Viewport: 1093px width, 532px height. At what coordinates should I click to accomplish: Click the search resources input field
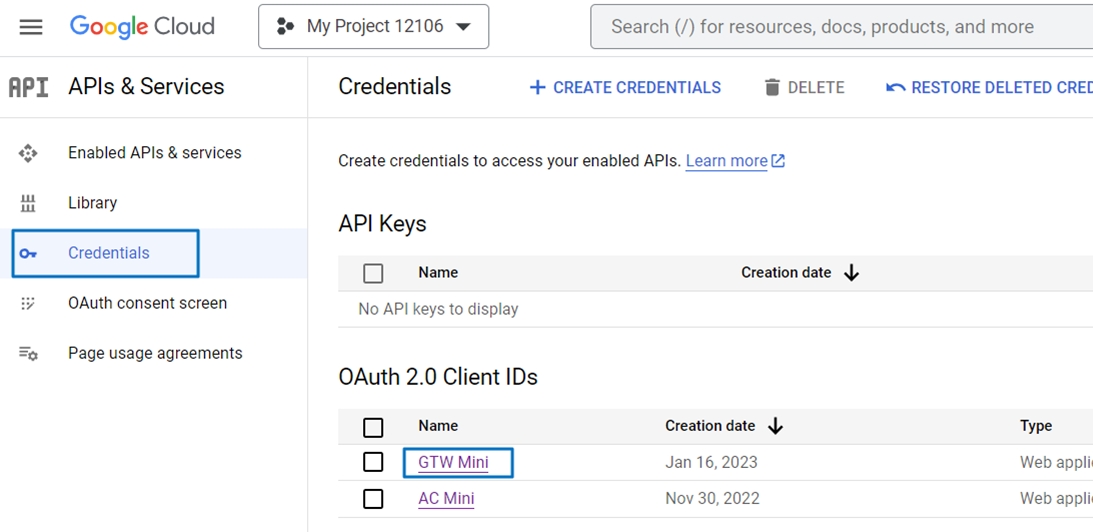pos(840,27)
